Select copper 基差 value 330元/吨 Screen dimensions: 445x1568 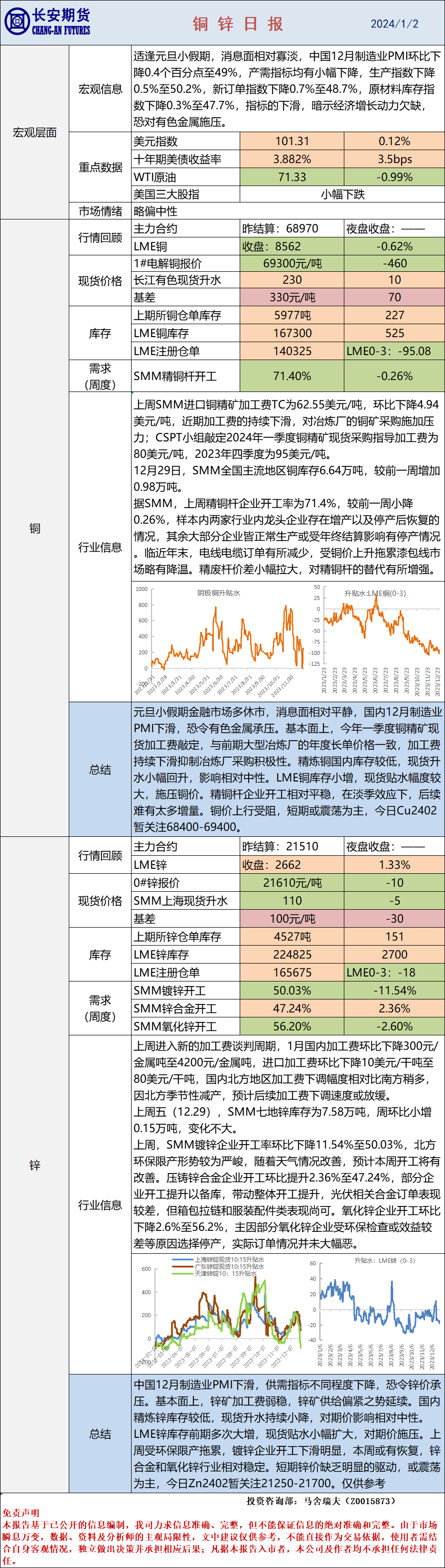click(x=292, y=297)
